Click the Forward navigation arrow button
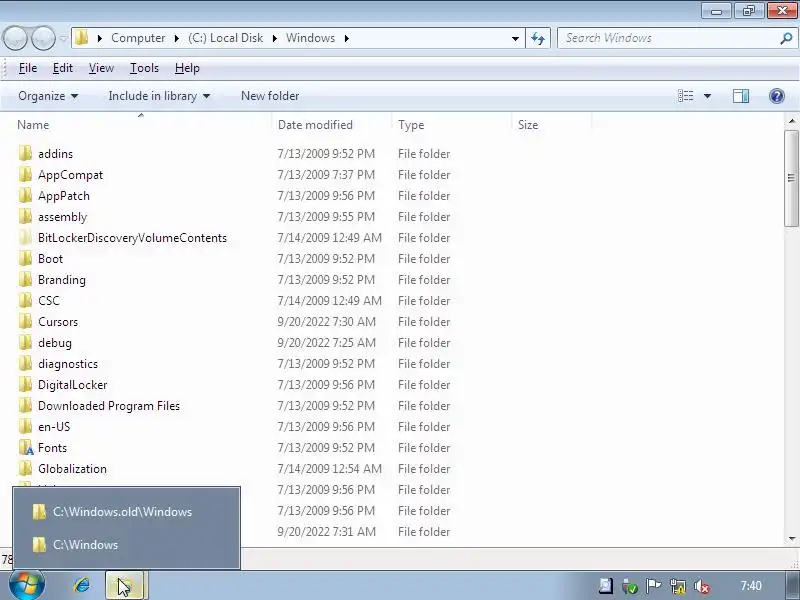 43,38
